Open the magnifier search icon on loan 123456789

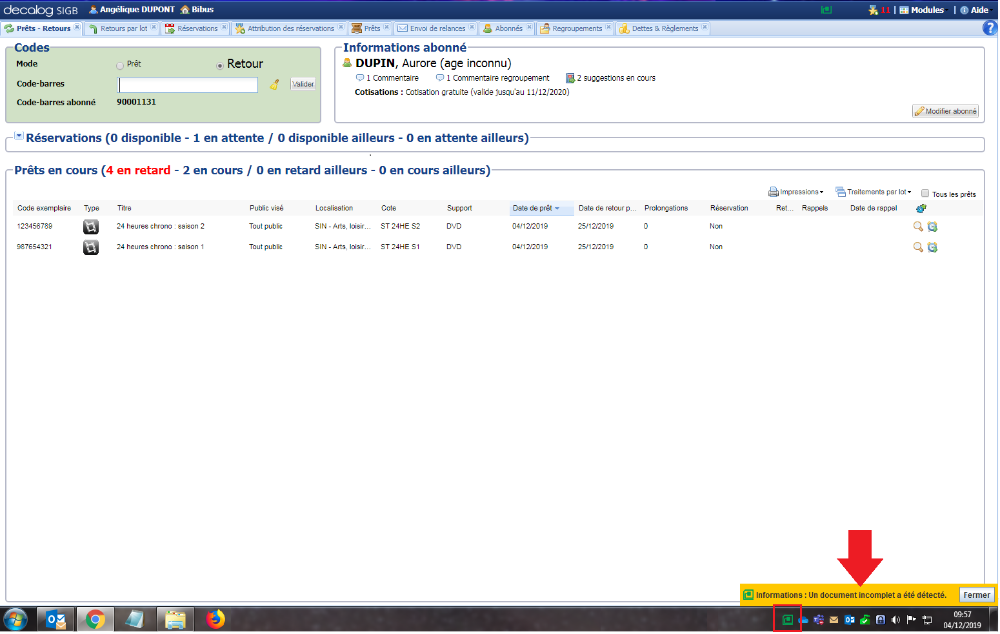pos(917,226)
